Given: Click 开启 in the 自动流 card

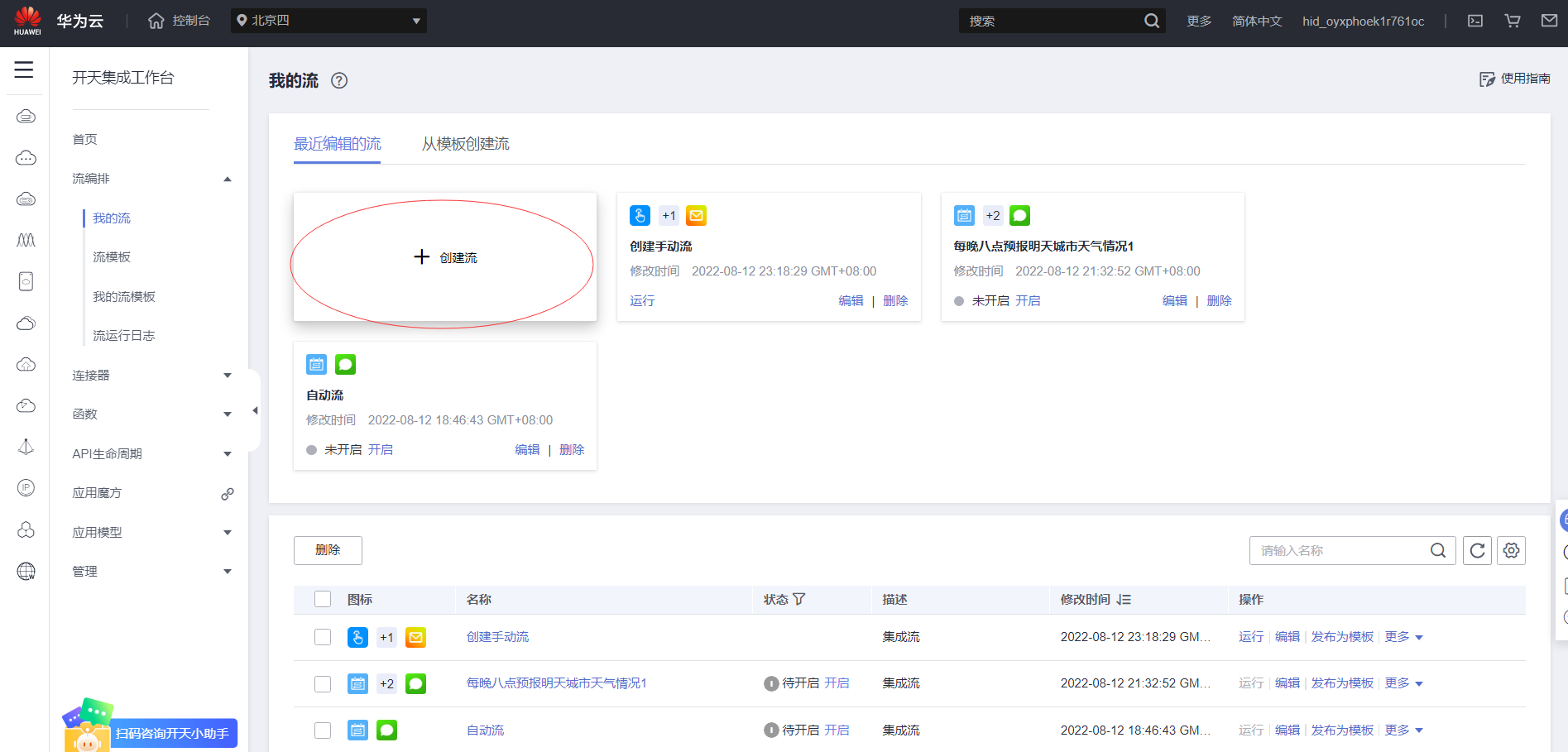Looking at the screenshot, I should pyautogui.click(x=381, y=450).
